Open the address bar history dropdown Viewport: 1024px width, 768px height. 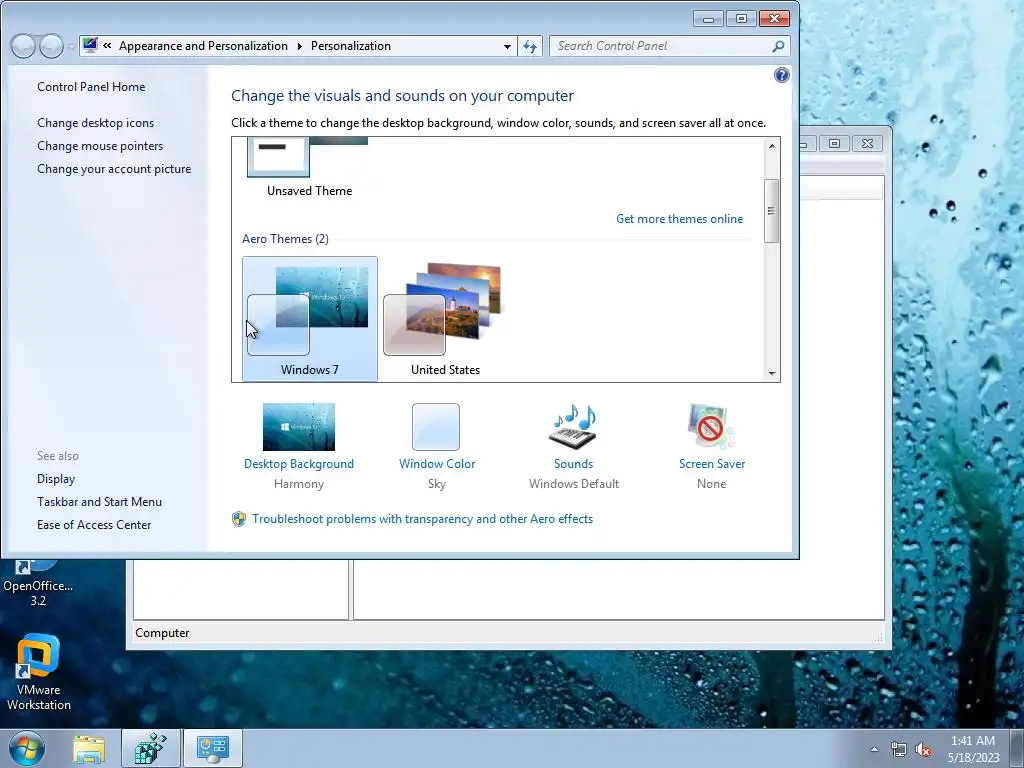(x=507, y=46)
